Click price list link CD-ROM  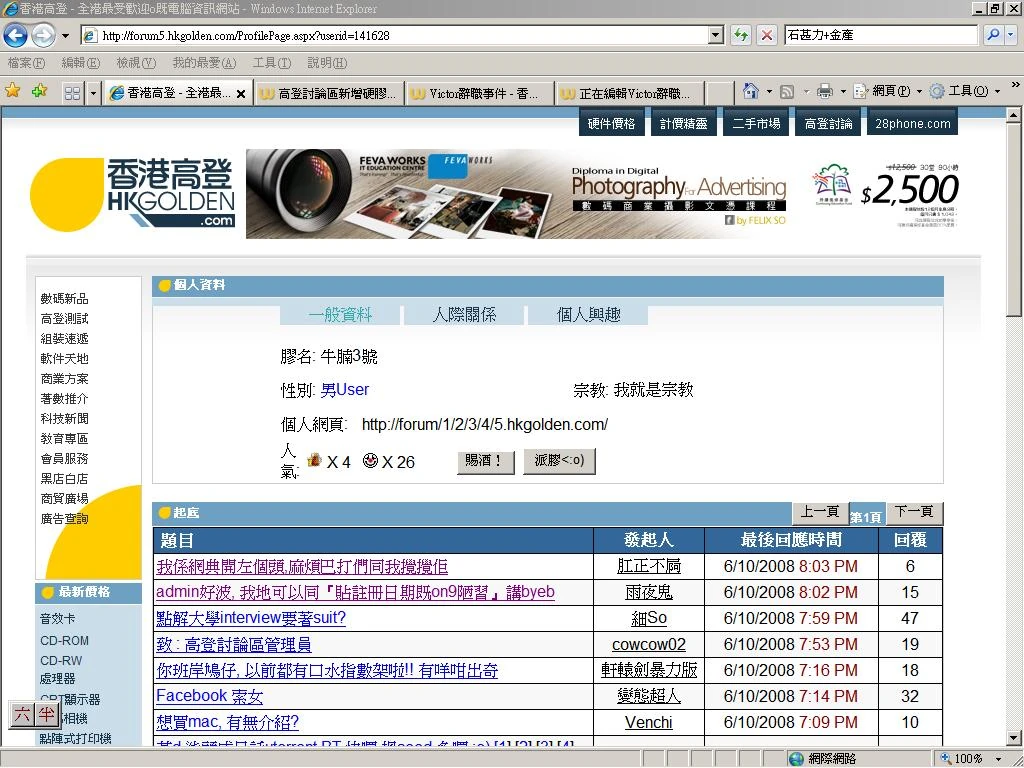(x=64, y=641)
